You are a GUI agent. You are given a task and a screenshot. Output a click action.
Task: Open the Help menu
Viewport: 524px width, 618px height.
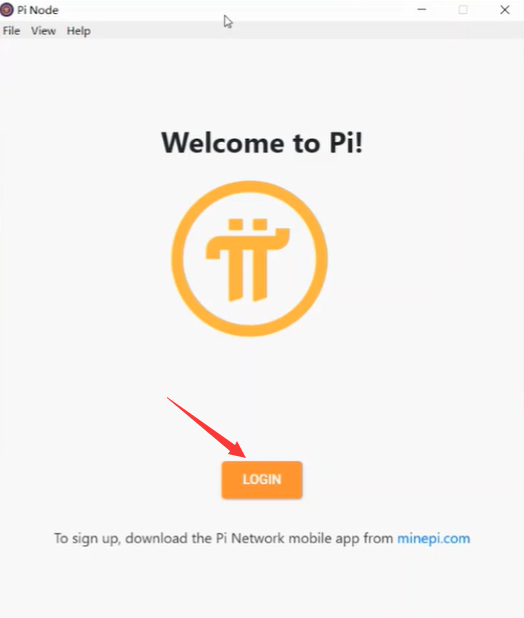click(78, 31)
